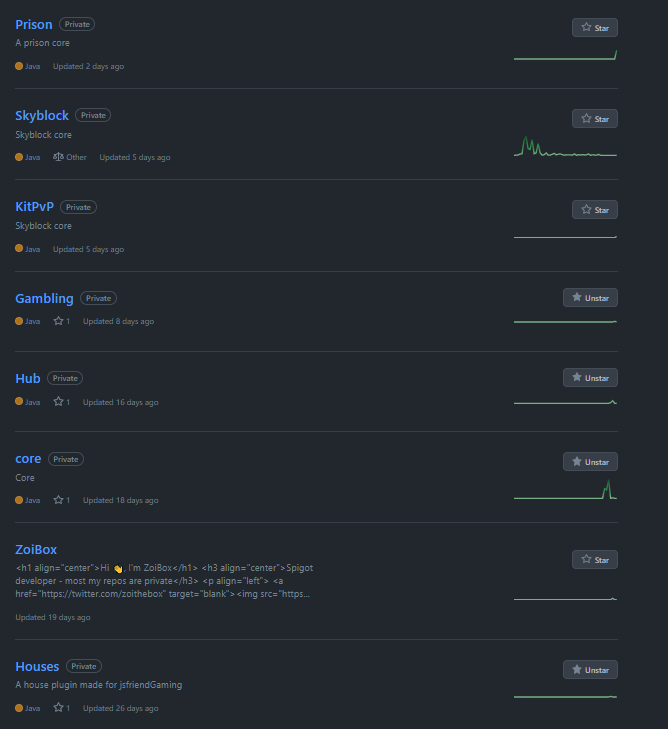Open Skyblock's commit activity graph
This screenshot has height=729, width=668.
pos(565,148)
